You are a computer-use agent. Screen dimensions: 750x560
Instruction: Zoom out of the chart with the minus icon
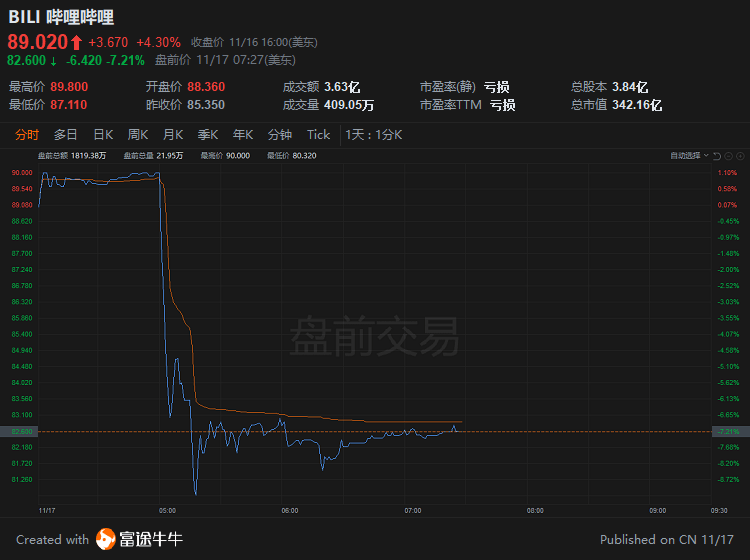(x=728, y=156)
